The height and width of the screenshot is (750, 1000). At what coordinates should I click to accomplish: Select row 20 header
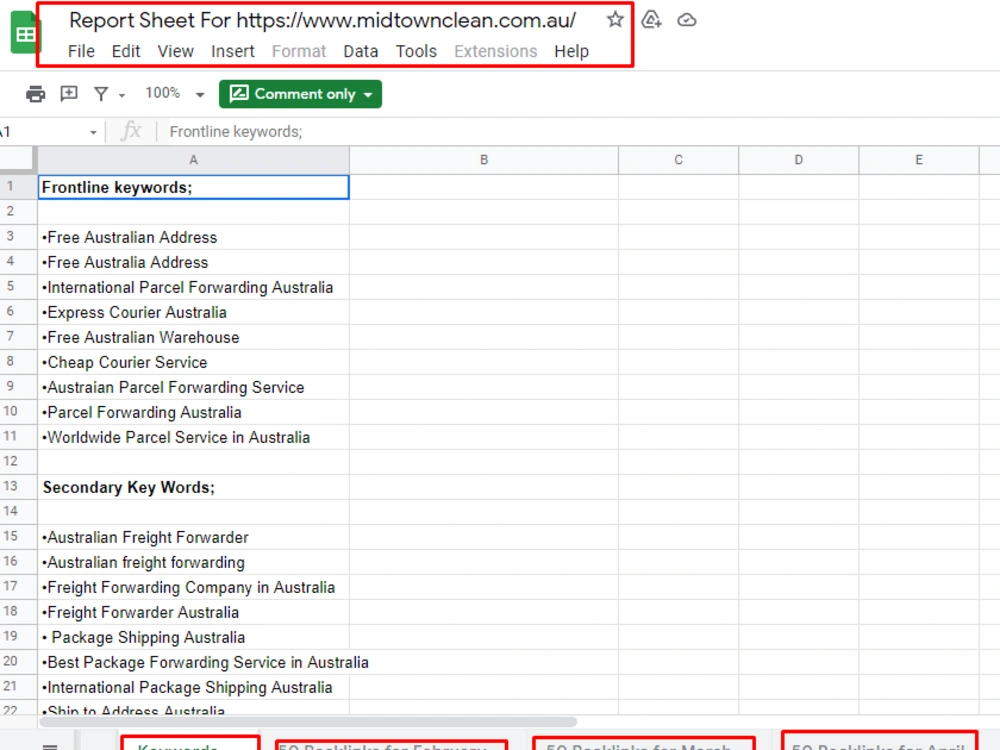point(17,662)
